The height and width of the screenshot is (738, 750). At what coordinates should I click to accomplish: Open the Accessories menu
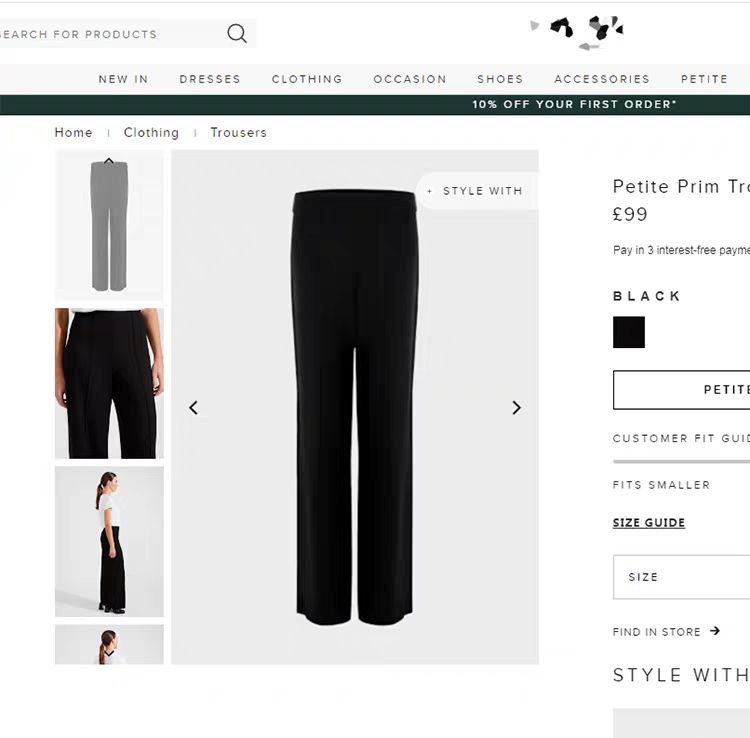(602, 79)
